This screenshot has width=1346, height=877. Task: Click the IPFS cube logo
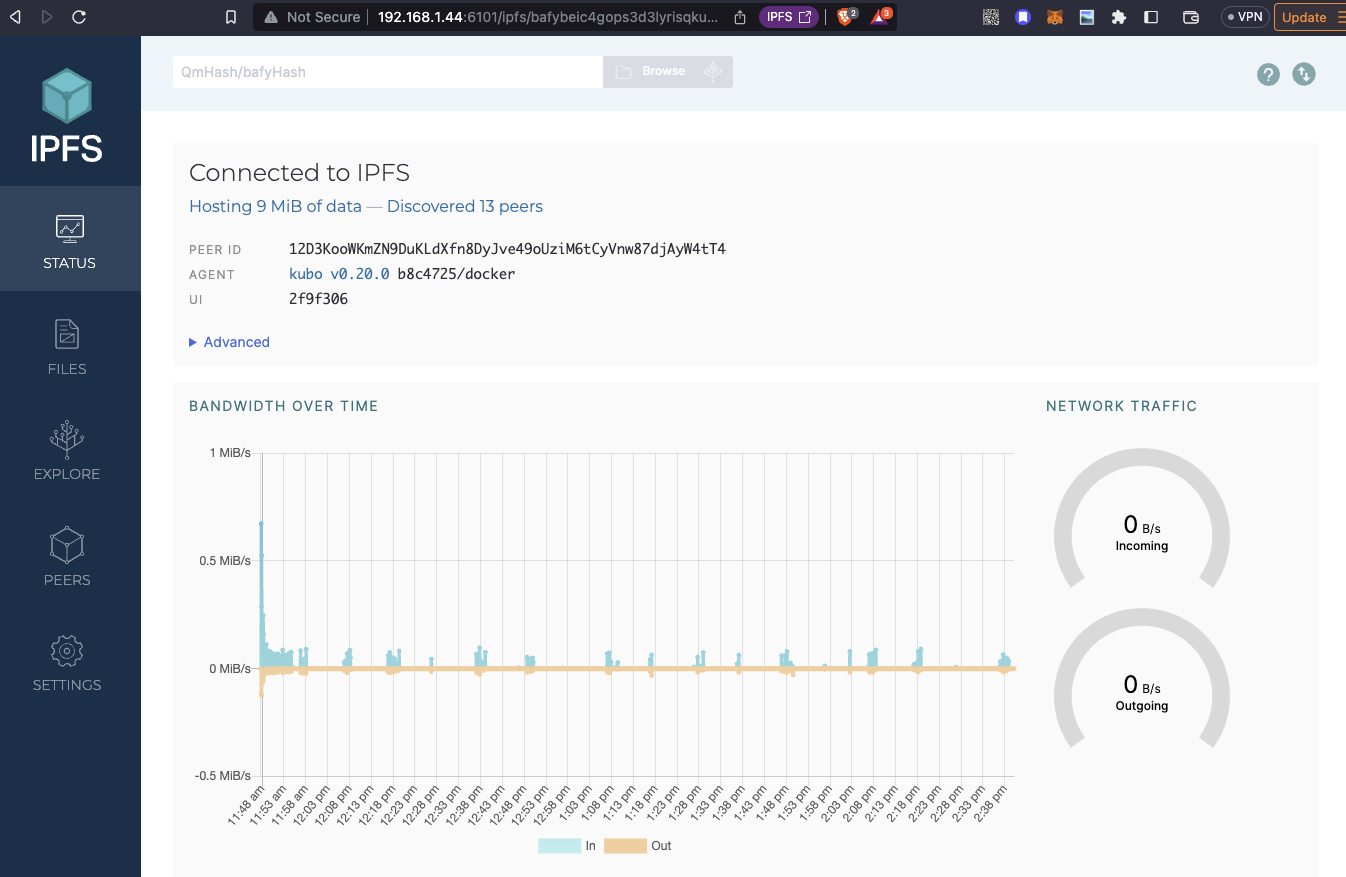pyautogui.click(x=67, y=98)
